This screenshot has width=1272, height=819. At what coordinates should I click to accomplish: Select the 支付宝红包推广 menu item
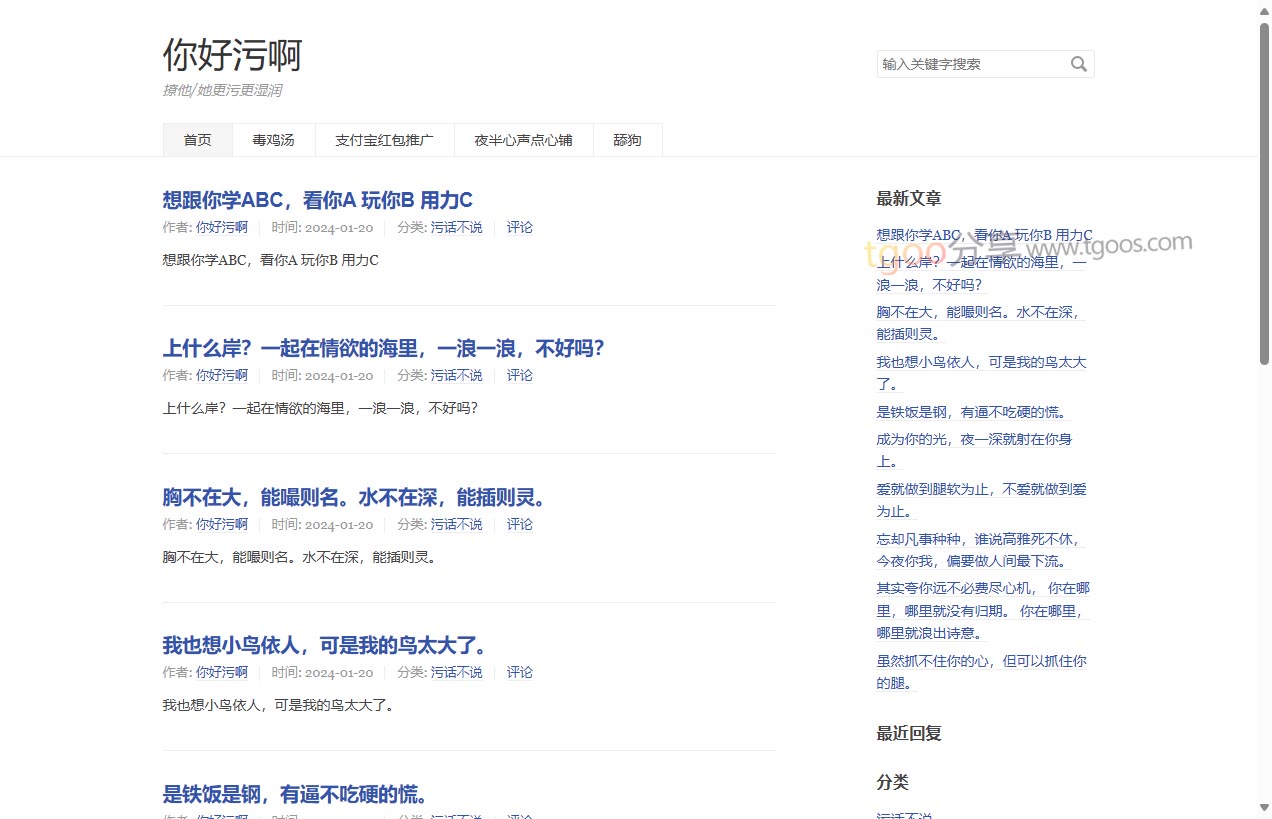tap(384, 140)
